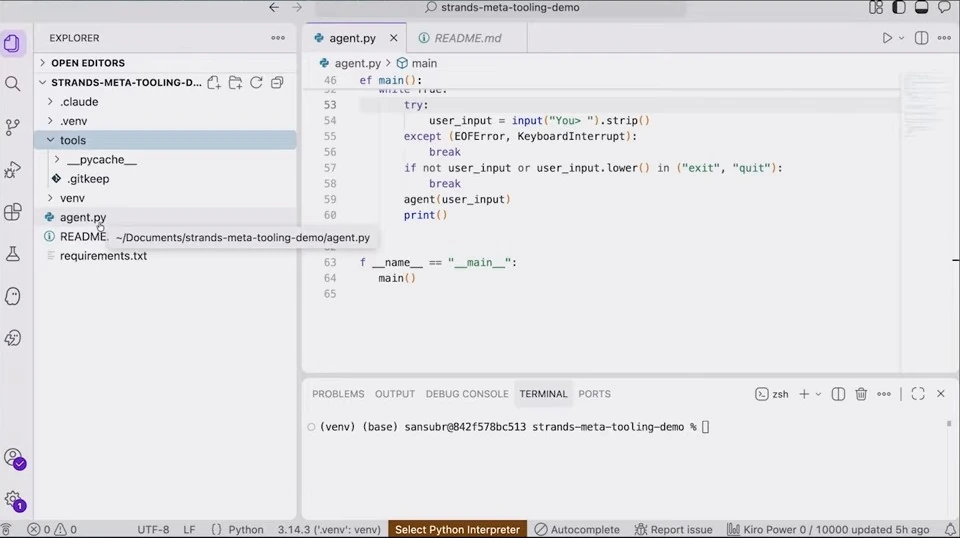Open the Kiro Power usage status item
Screen dimensions: 960x538
[828, 529]
